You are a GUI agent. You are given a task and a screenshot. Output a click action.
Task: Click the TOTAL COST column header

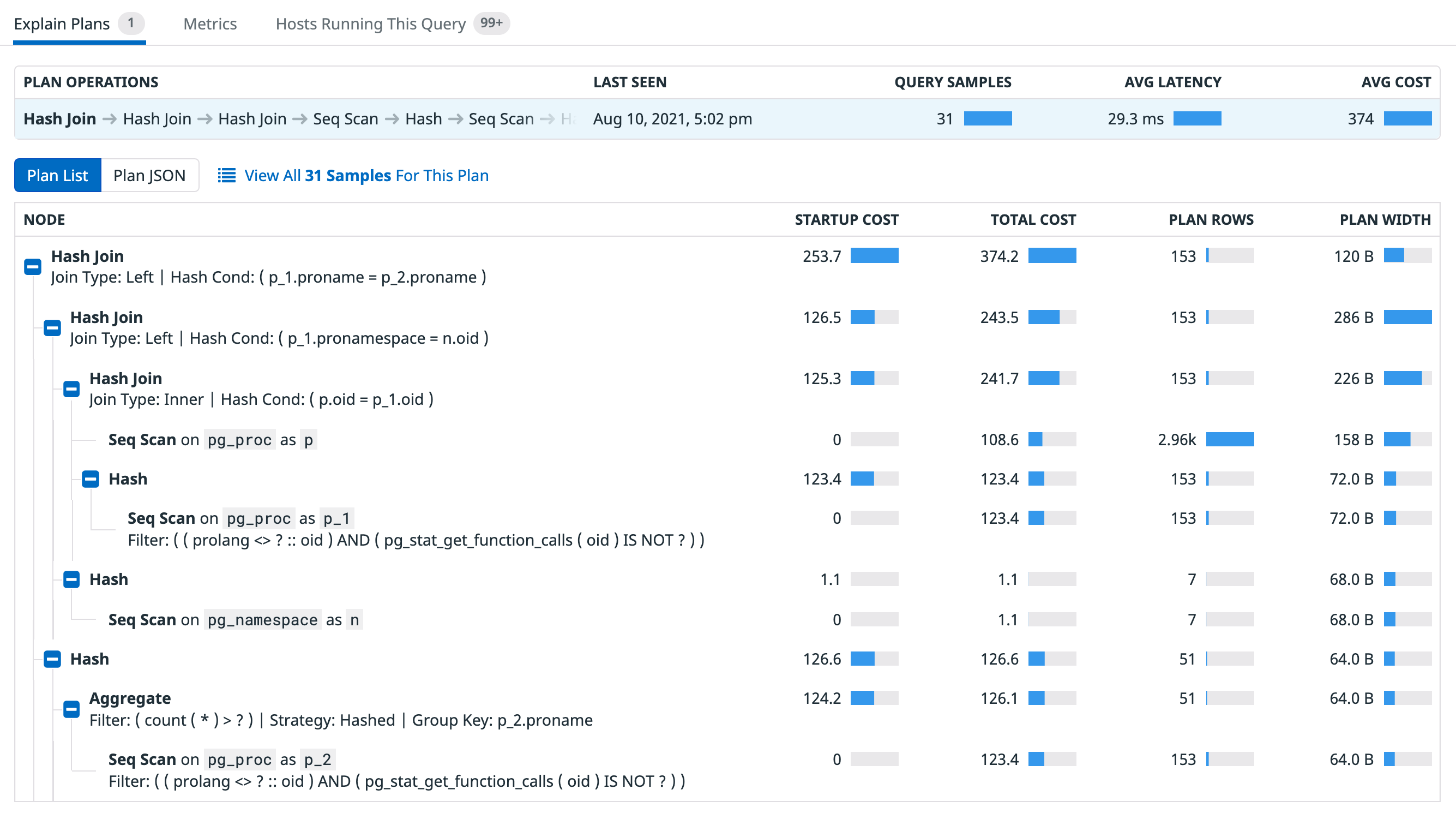[x=1032, y=219]
